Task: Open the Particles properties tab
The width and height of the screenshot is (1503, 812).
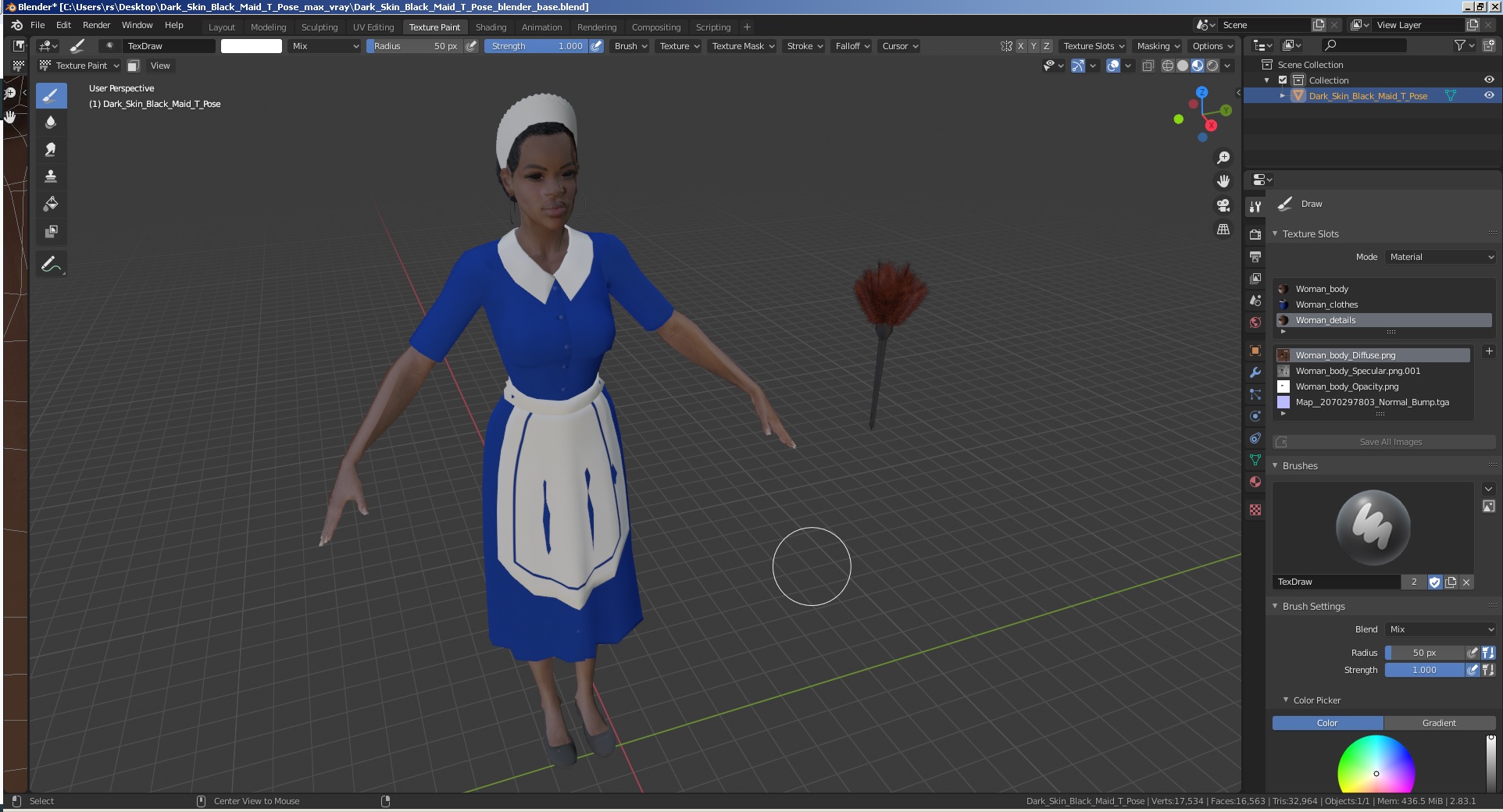Action: tap(1255, 394)
